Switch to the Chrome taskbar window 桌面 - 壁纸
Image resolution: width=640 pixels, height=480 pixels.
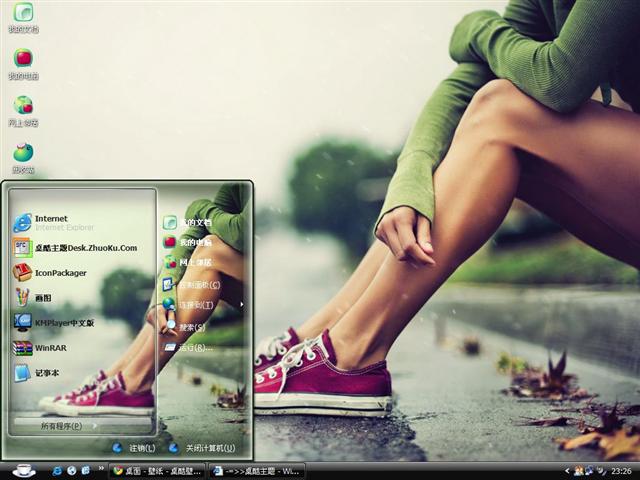[x=158, y=471]
